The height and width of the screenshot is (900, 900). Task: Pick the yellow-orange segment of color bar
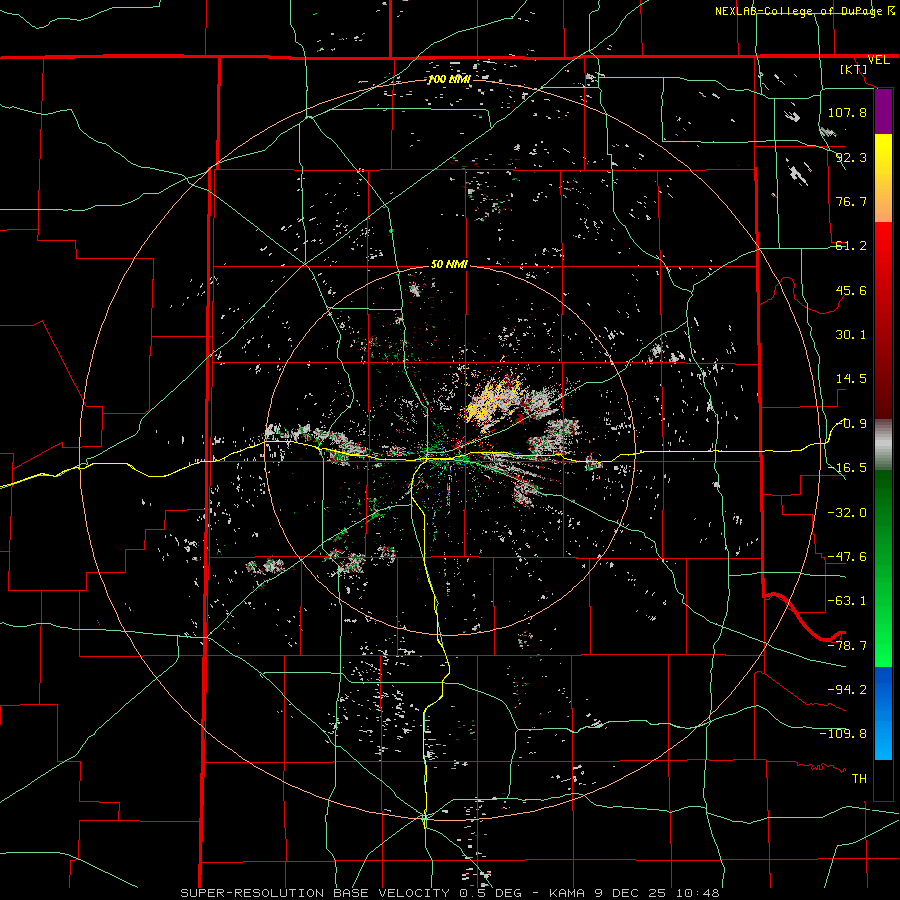tap(883, 178)
